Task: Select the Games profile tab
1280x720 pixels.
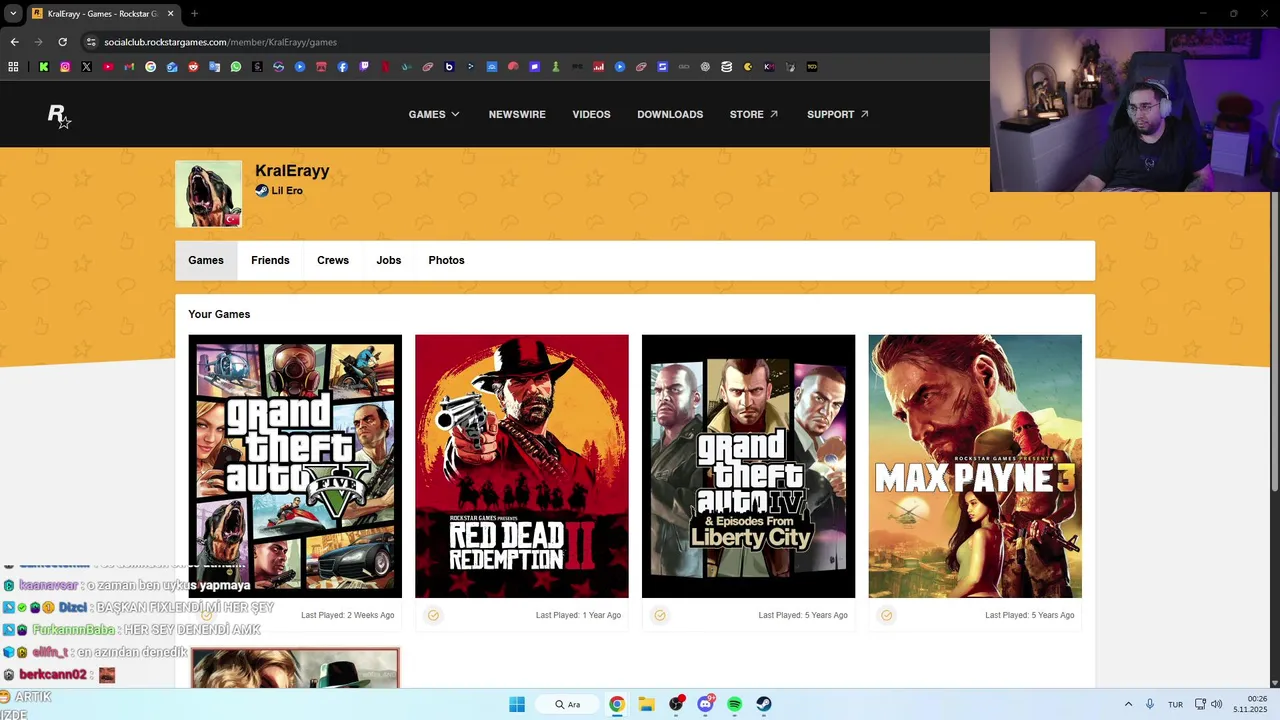Action: [206, 260]
